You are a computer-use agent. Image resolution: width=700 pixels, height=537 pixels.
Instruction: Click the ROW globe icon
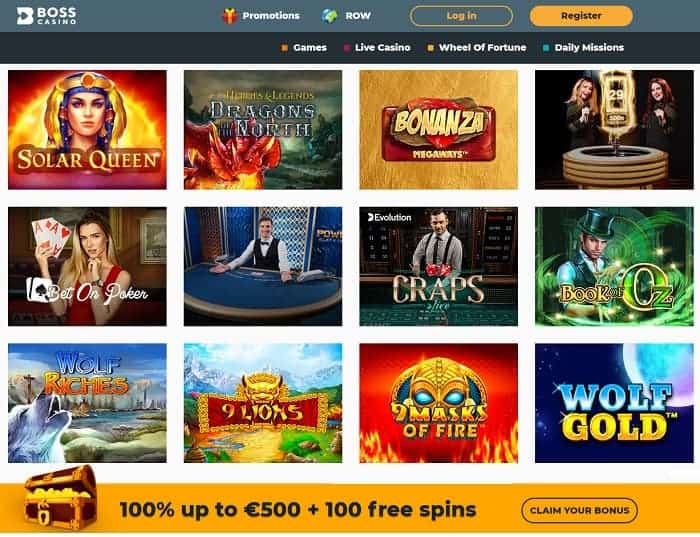point(330,16)
